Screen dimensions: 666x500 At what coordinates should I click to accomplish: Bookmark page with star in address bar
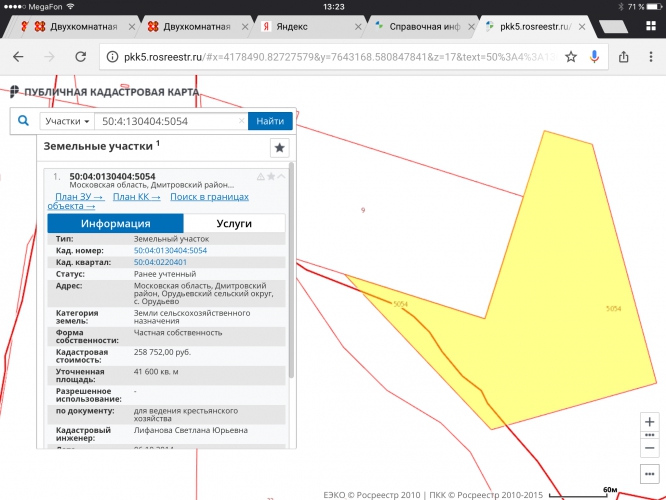tap(571, 57)
